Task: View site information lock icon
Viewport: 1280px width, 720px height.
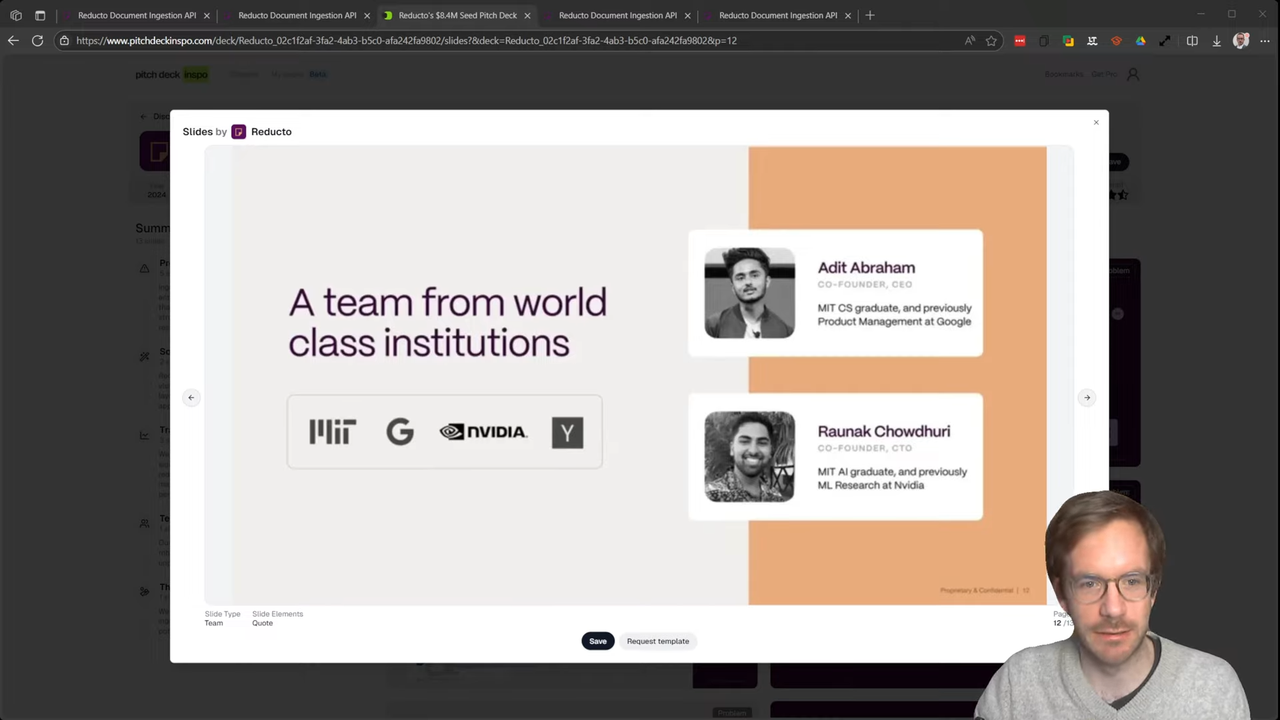Action: click(x=64, y=40)
